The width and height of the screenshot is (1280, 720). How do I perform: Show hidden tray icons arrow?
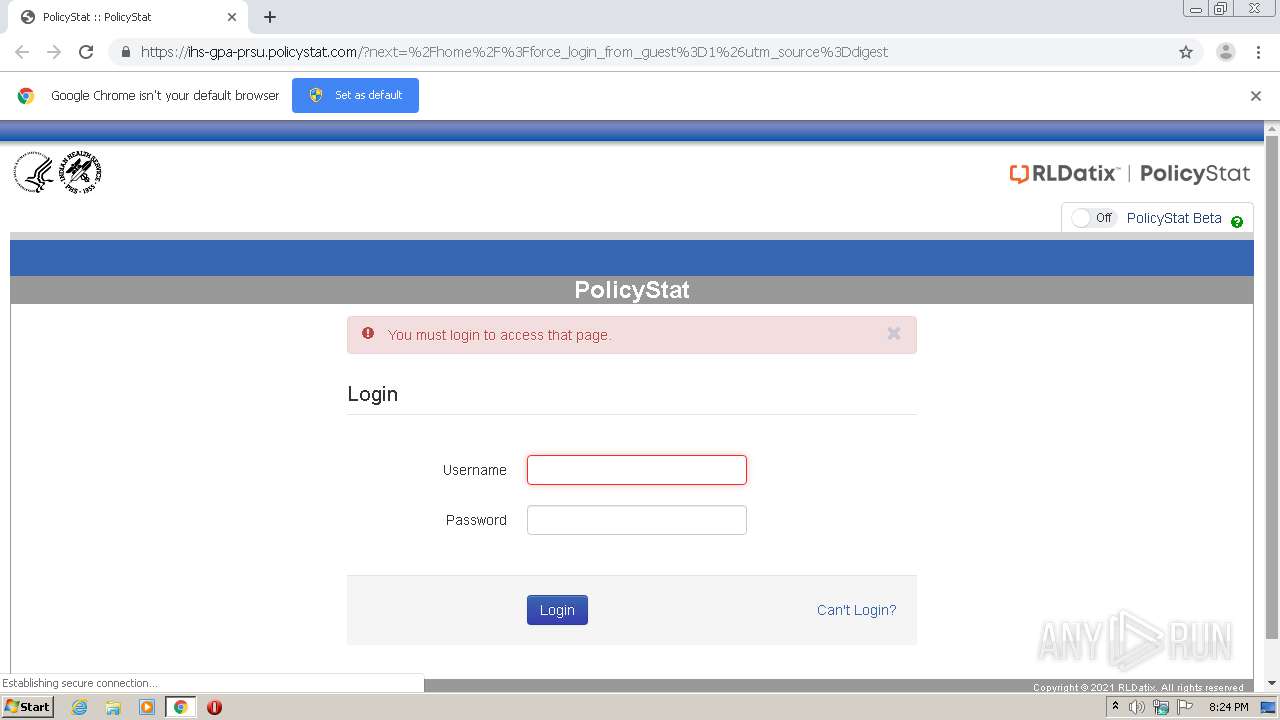point(1115,707)
